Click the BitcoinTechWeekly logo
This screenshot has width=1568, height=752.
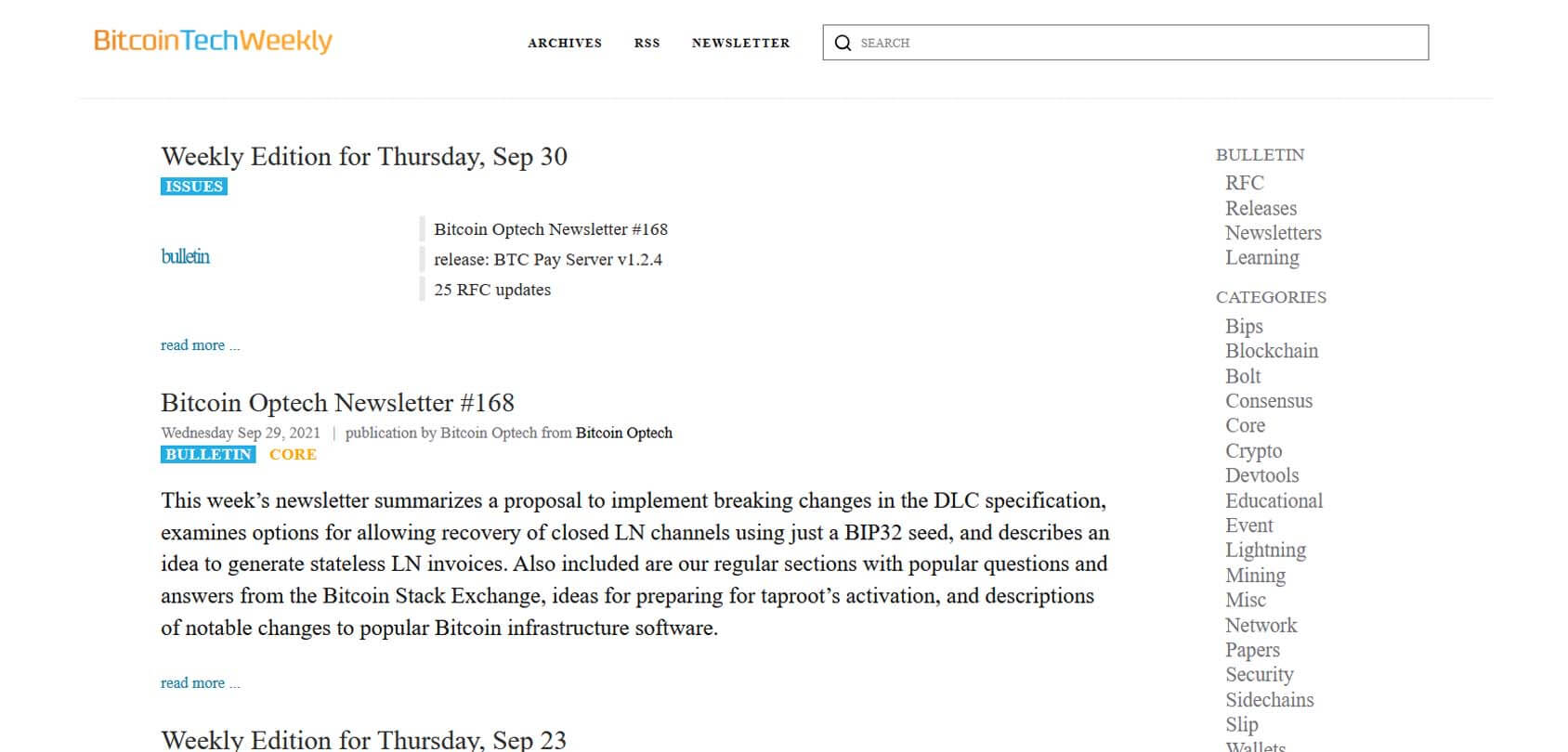(213, 41)
